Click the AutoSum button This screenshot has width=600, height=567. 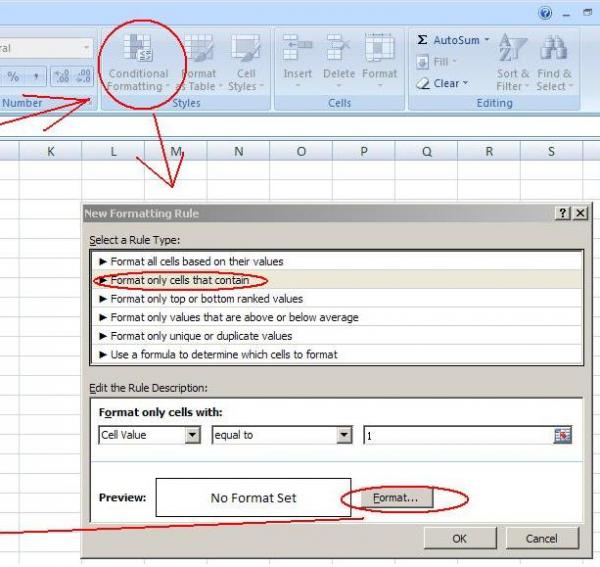pos(452,40)
